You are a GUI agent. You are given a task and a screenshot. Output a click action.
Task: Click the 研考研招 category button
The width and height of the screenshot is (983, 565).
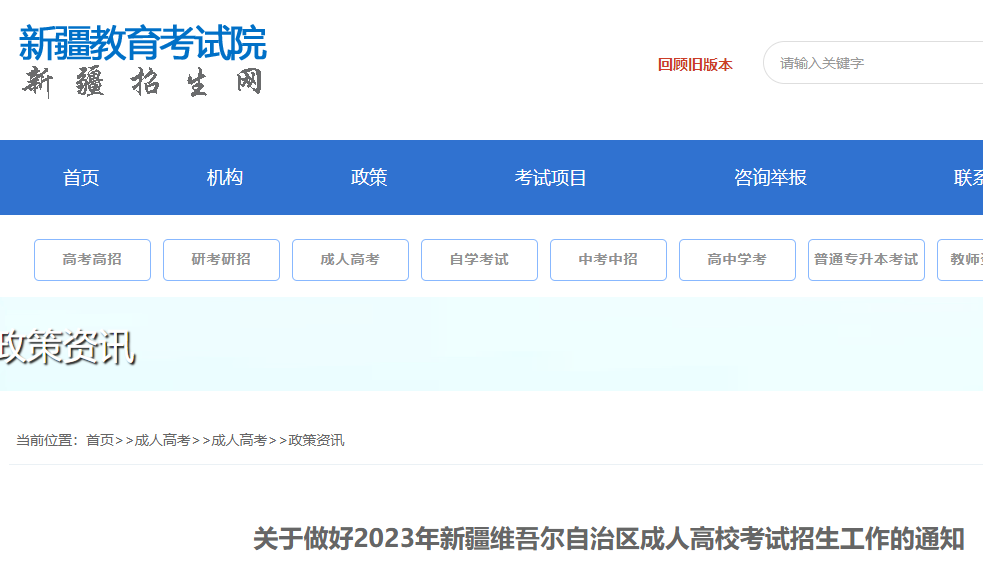(x=221, y=260)
